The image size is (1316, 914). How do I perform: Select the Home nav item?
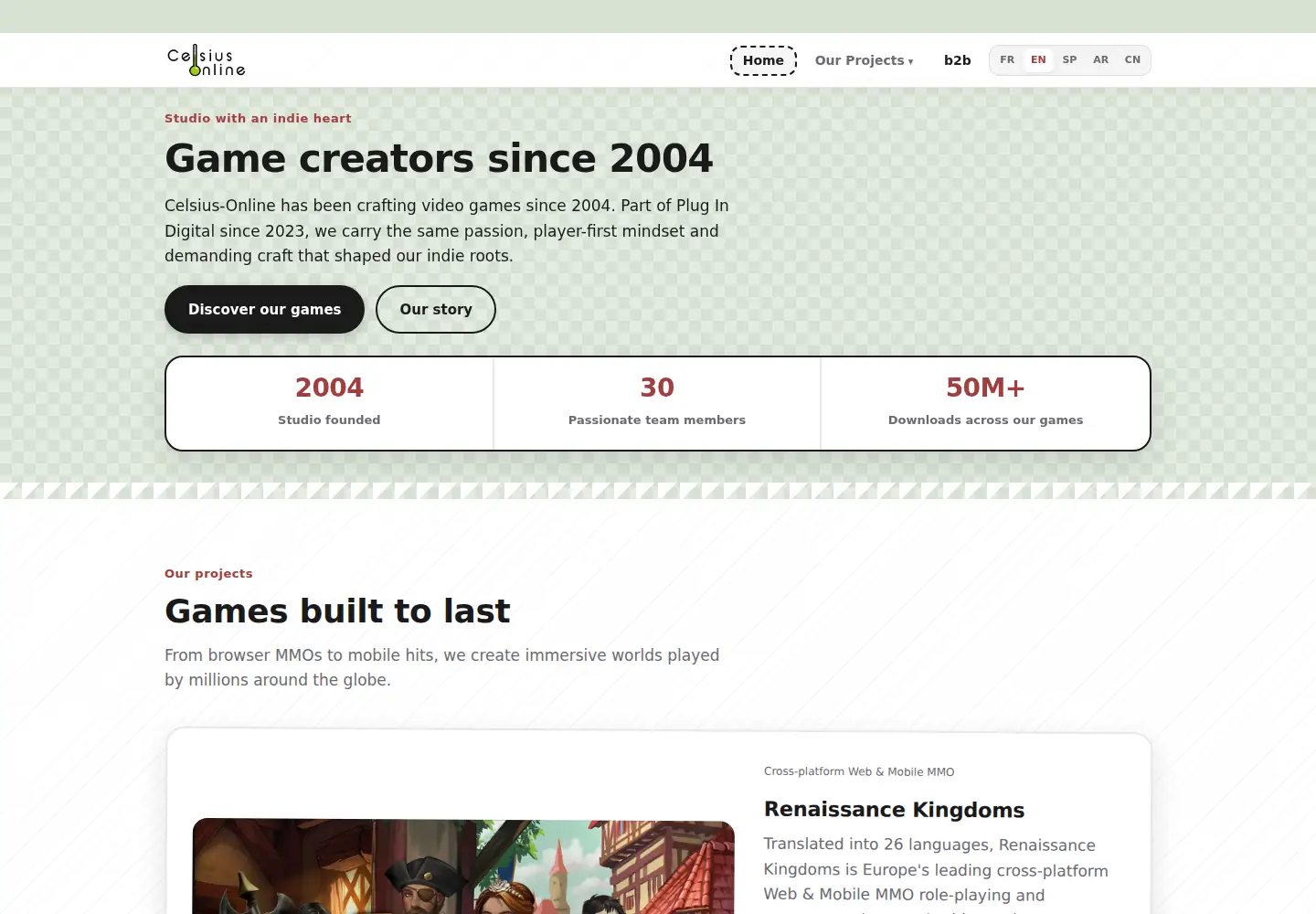tap(763, 60)
